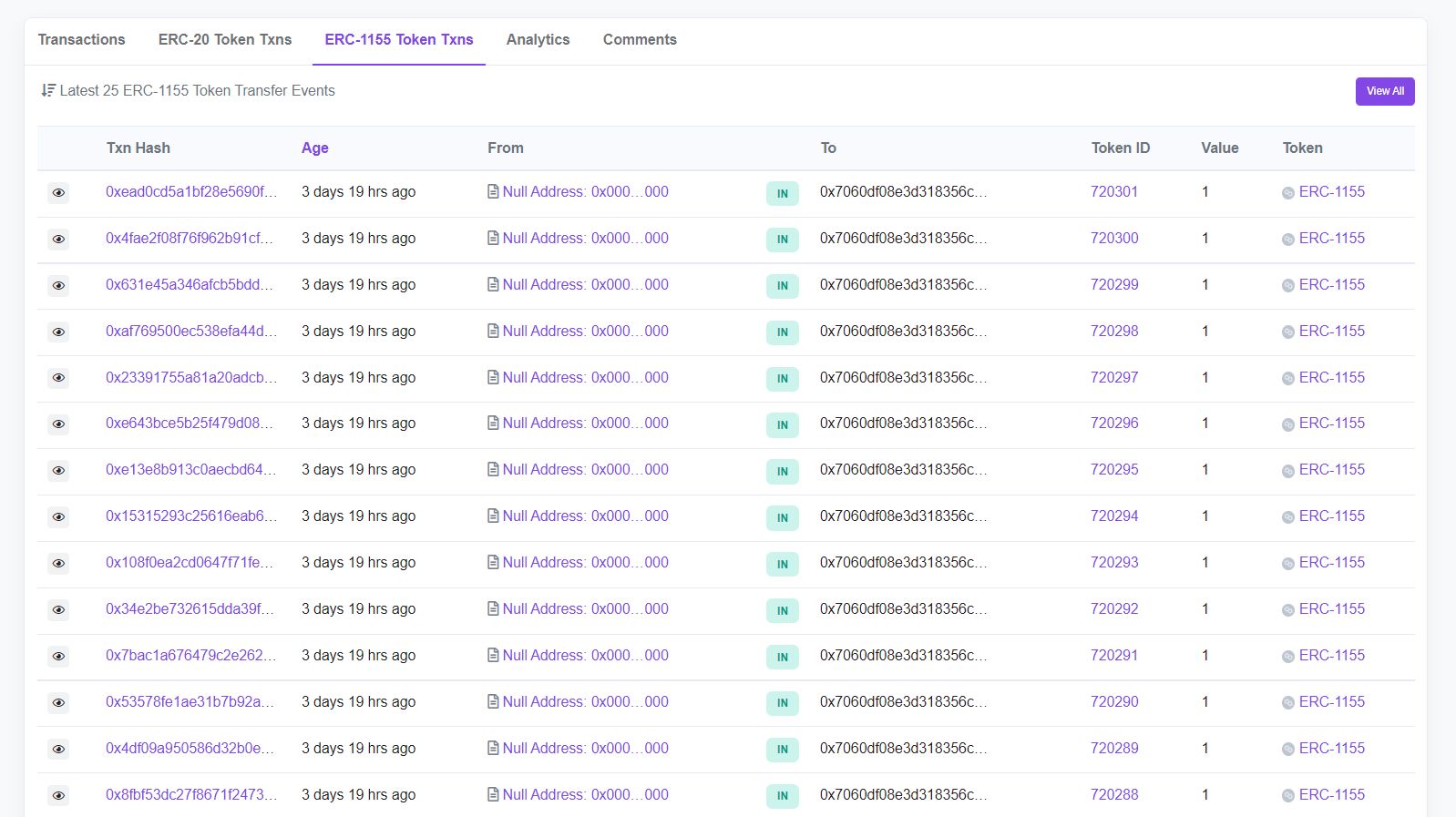Preview transaction 0x4fae2f08f76f962b91cf with eye icon
Viewport: 1456px width, 817px height.
(58, 240)
